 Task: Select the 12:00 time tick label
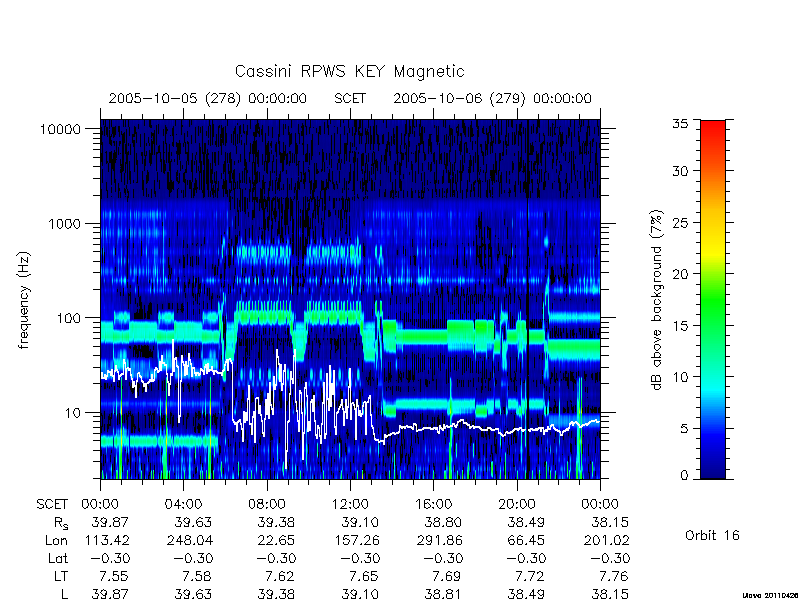350,504
